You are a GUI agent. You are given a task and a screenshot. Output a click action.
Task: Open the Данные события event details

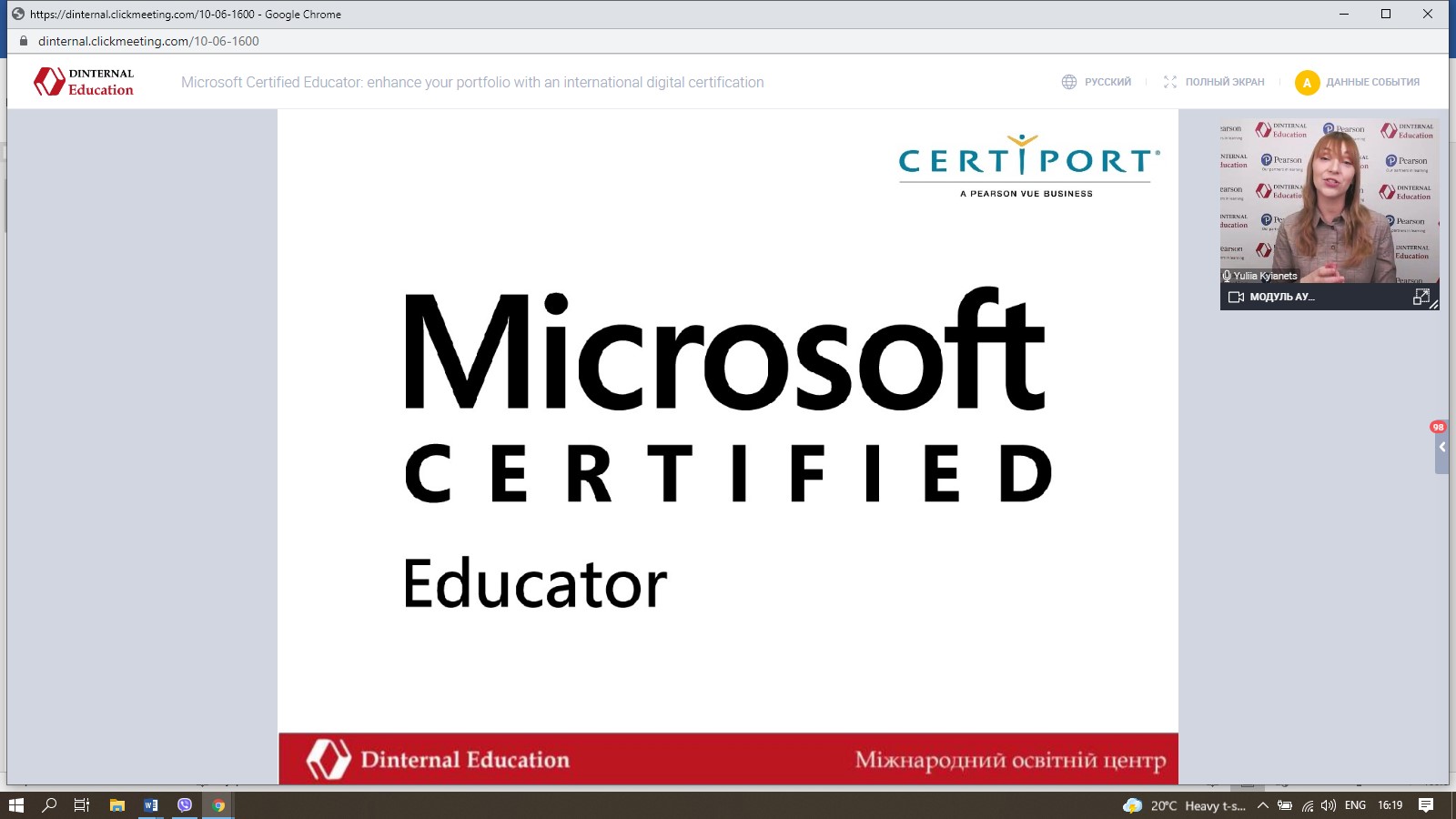[1371, 82]
